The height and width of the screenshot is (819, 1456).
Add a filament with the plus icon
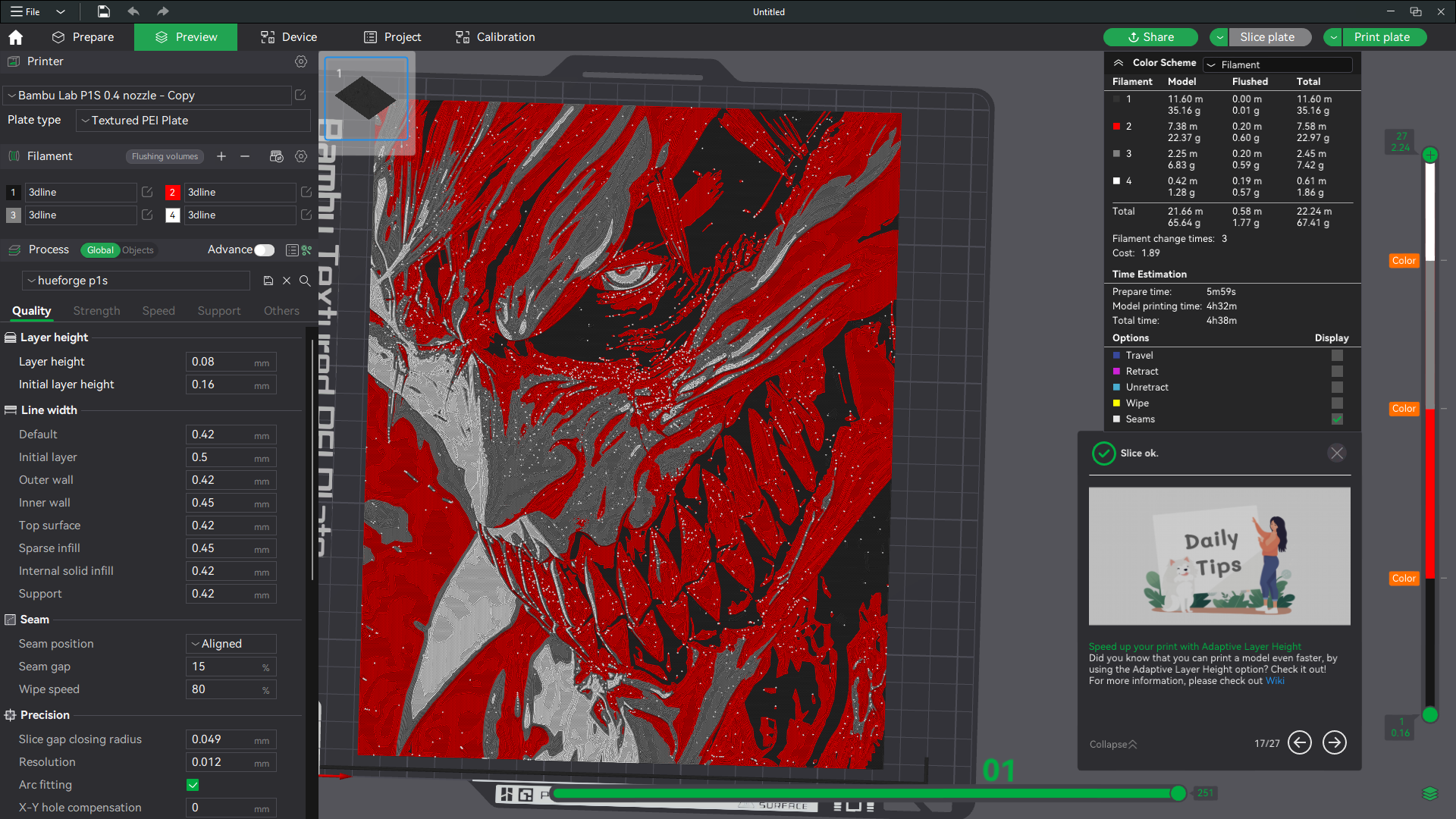[x=221, y=156]
